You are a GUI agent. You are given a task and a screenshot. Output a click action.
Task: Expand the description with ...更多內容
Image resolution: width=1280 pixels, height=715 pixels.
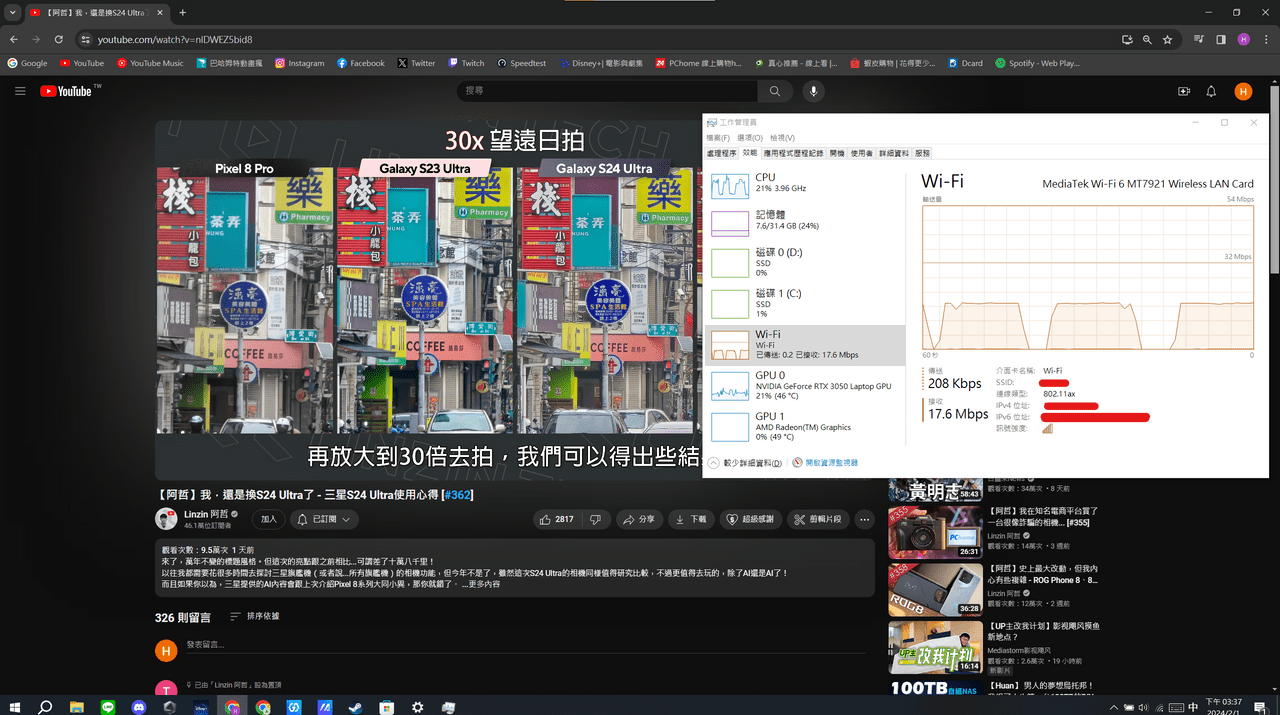480,583
